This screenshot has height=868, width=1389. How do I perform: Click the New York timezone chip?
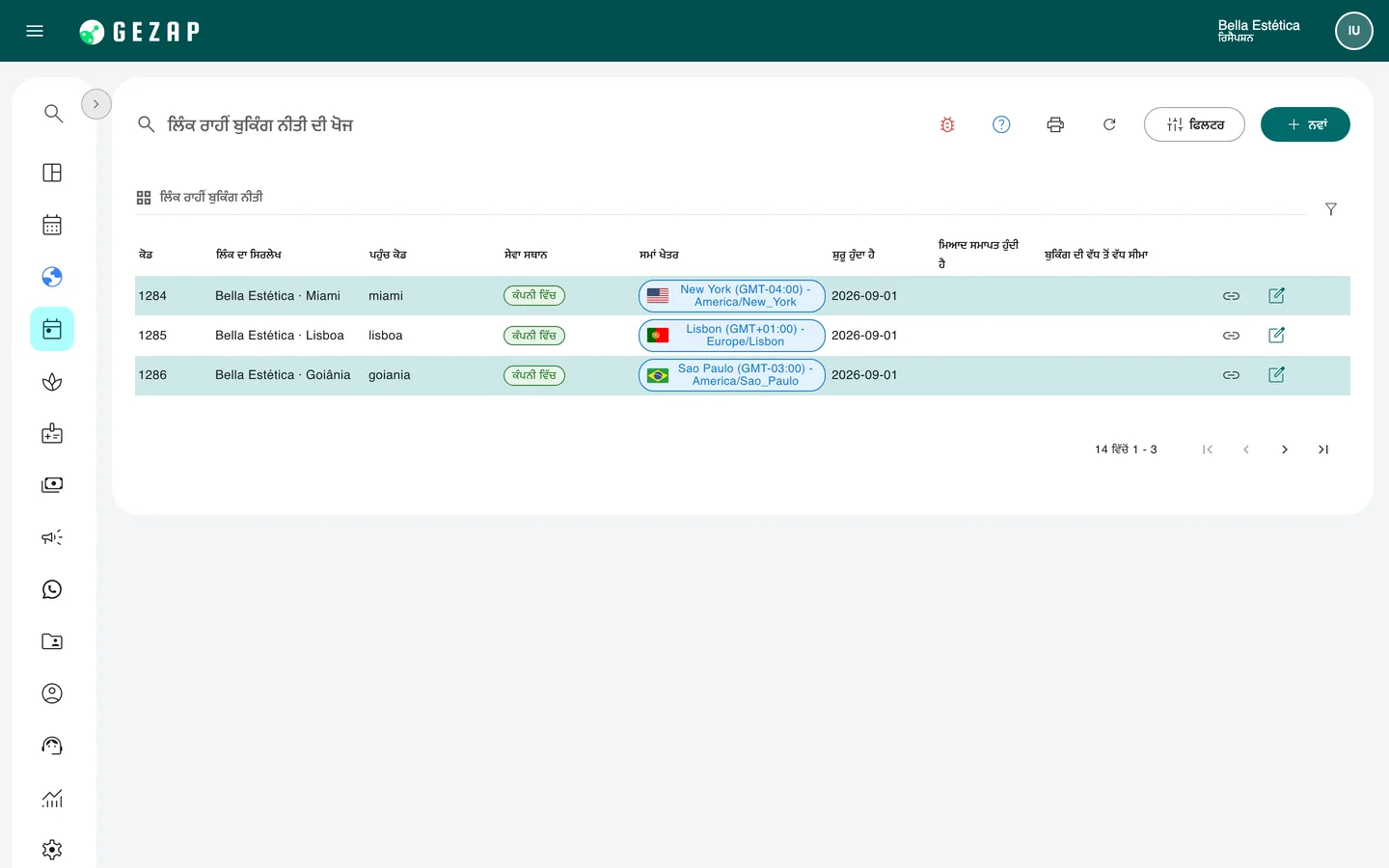pyautogui.click(x=732, y=295)
